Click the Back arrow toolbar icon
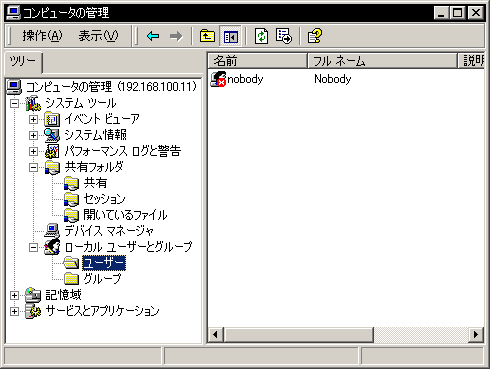This screenshot has height=369, width=490. (x=153, y=36)
